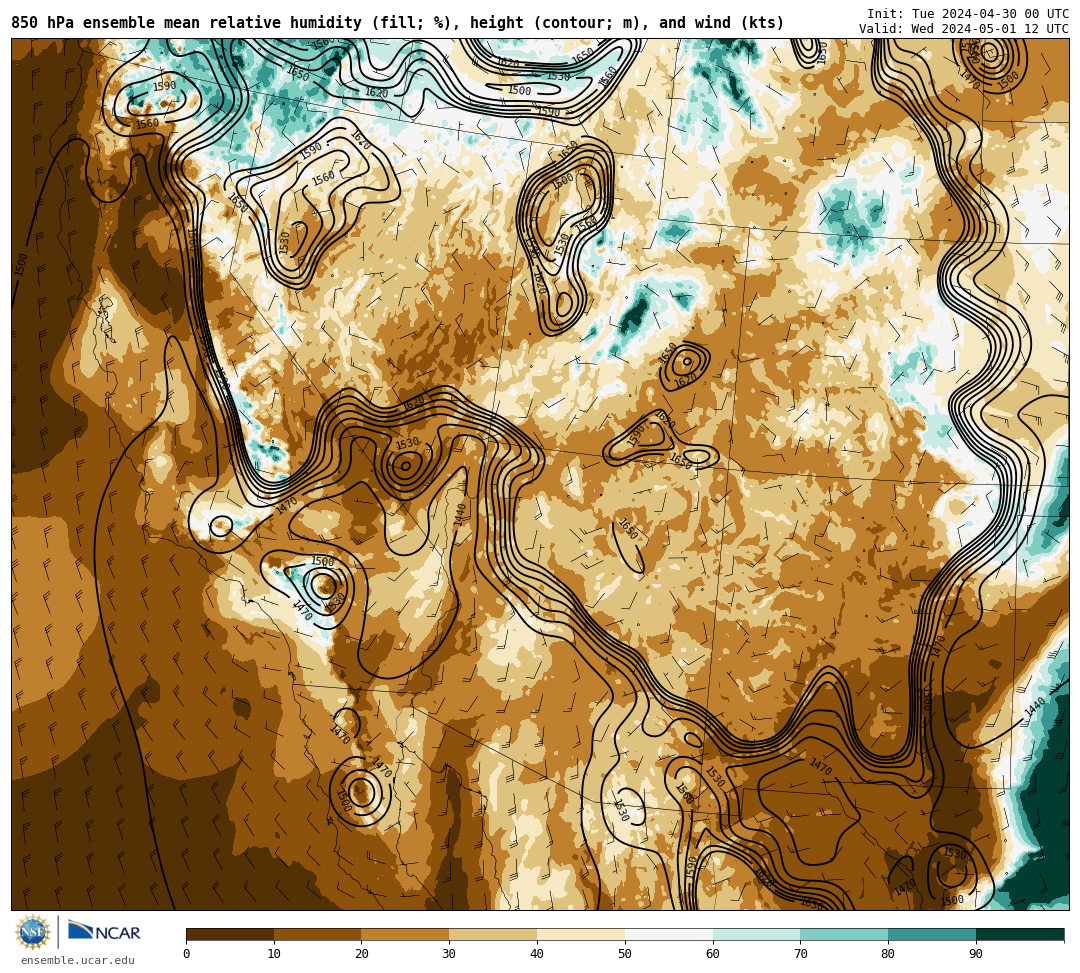This screenshot has width=1080, height=973.
Task: Pick the darkest green 90–100% colorbar segment
Action: (1020, 934)
